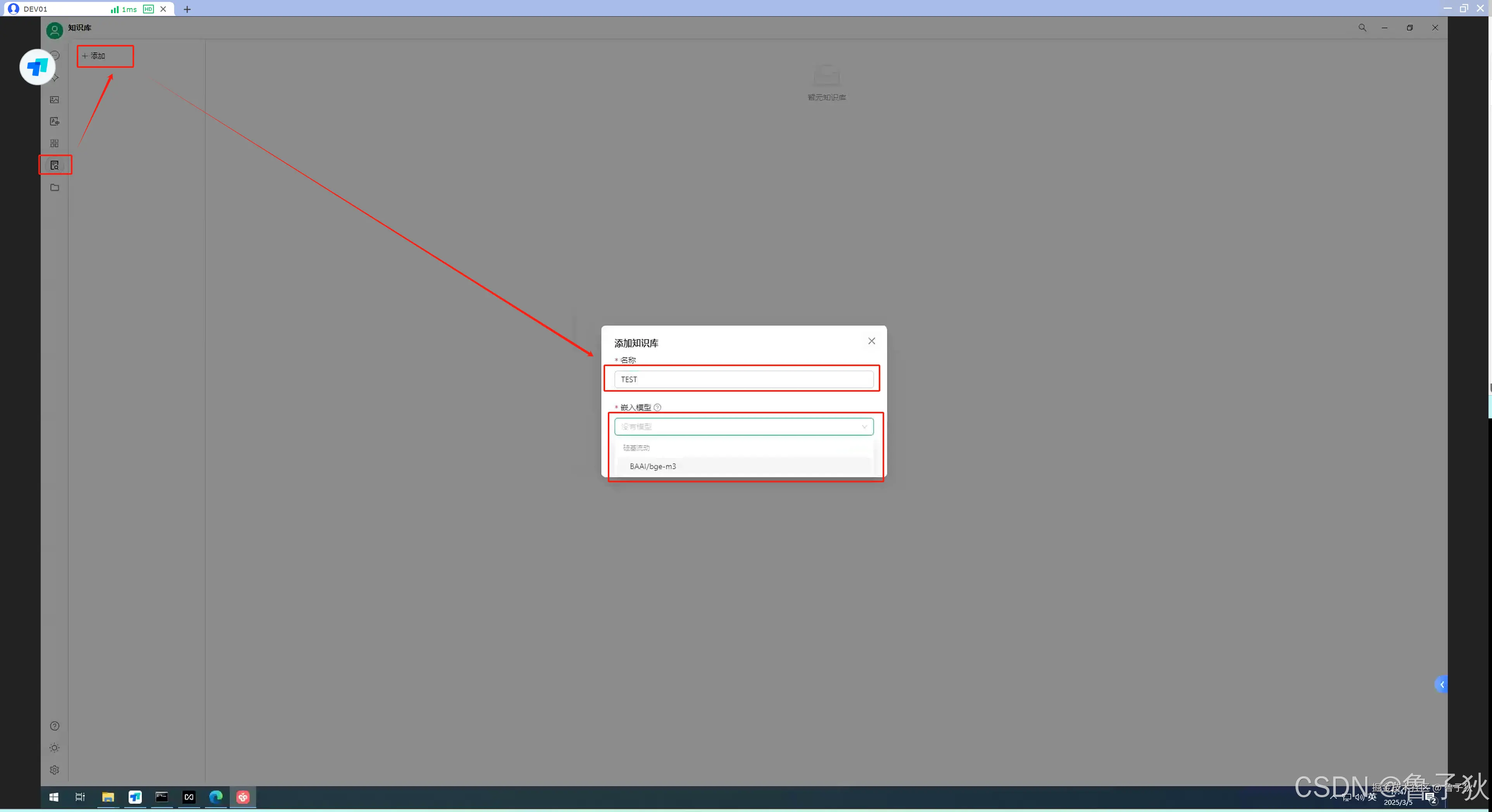Open the files folder sidebar icon
1492x812 pixels.
tap(54, 188)
